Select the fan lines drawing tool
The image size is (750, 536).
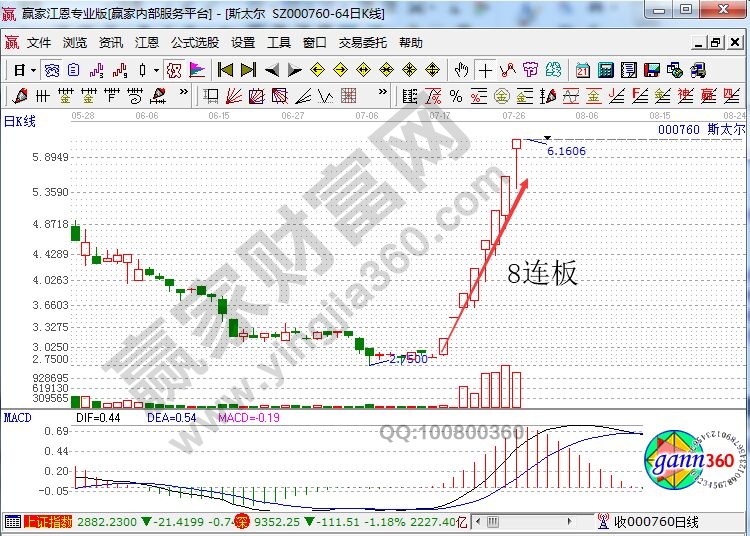click(233, 96)
